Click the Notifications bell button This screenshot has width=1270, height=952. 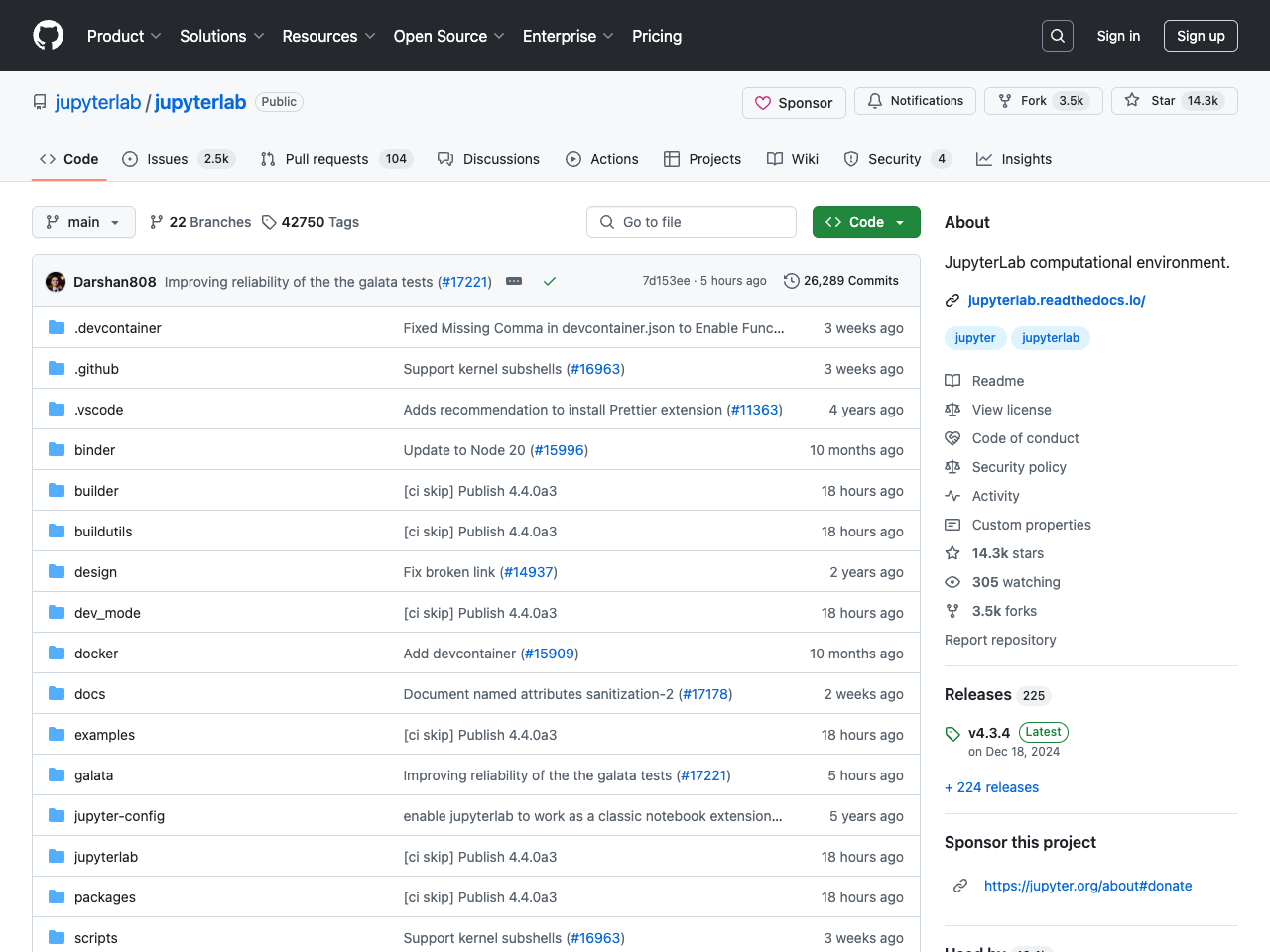915,101
